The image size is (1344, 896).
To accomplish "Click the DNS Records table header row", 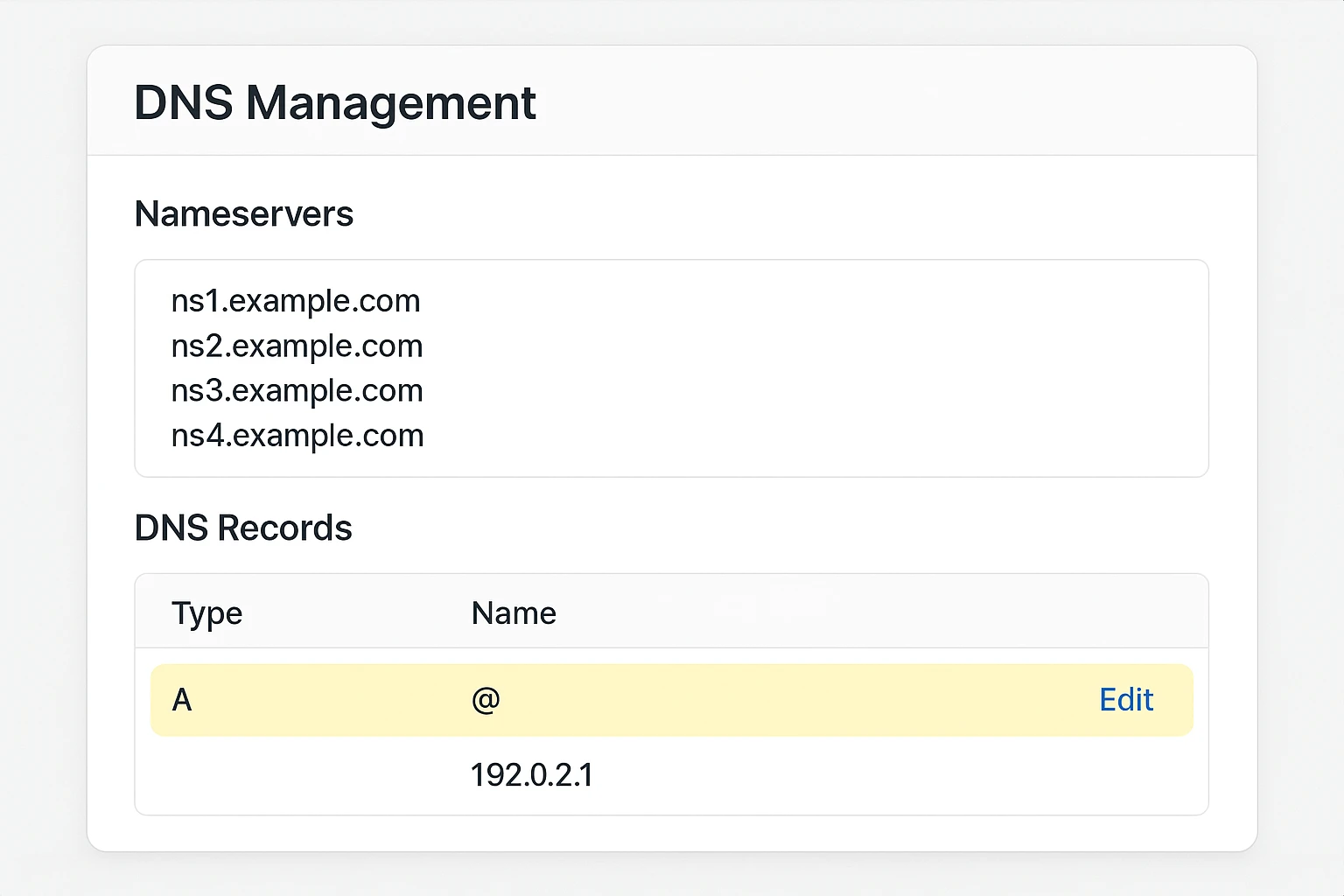I will click(x=672, y=612).
